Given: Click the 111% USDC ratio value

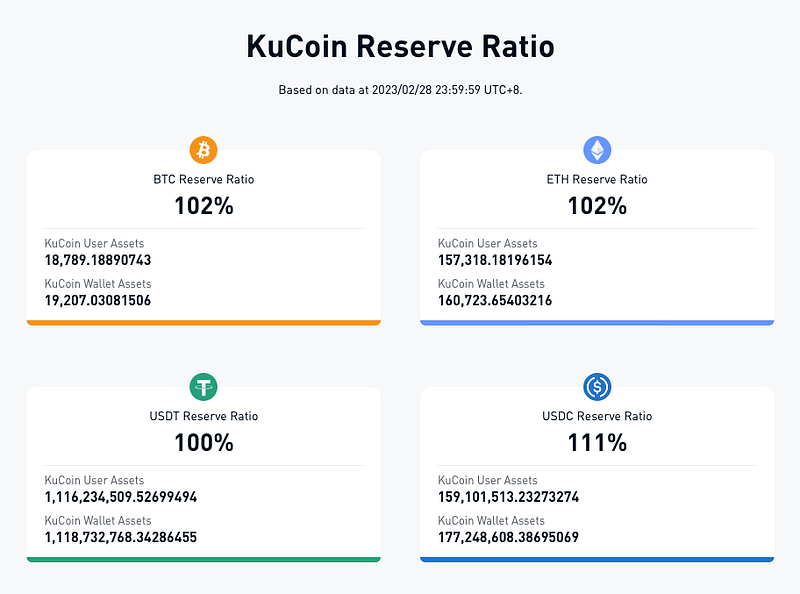Looking at the screenshot, I should pos(597,442).
